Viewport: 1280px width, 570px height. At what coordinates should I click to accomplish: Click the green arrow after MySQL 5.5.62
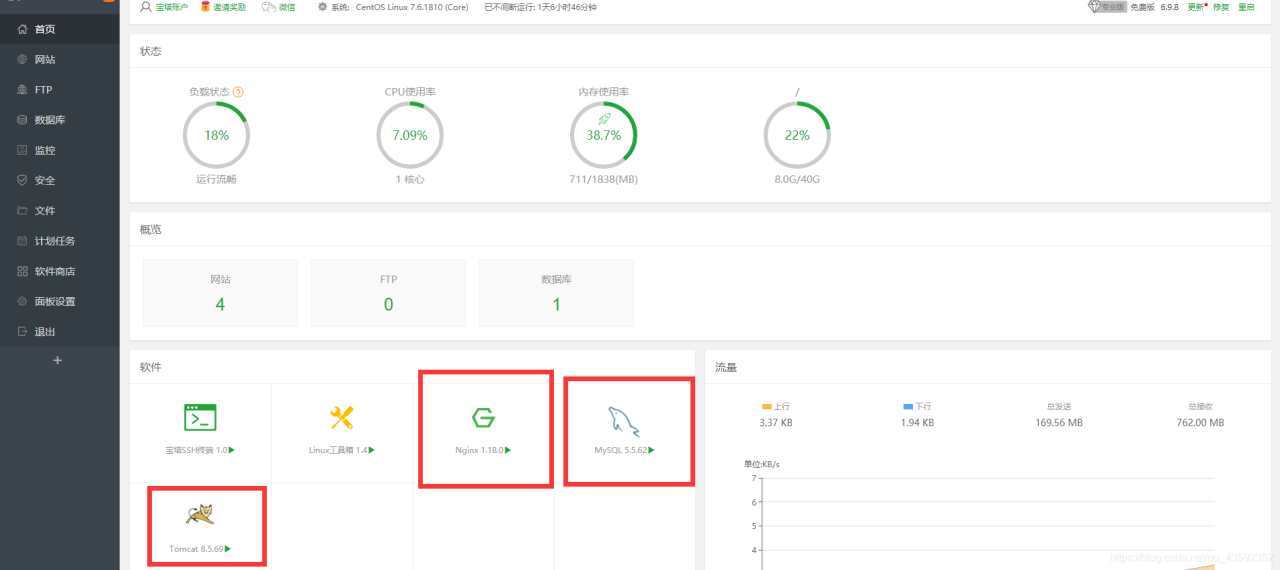[x=651, y=451]
